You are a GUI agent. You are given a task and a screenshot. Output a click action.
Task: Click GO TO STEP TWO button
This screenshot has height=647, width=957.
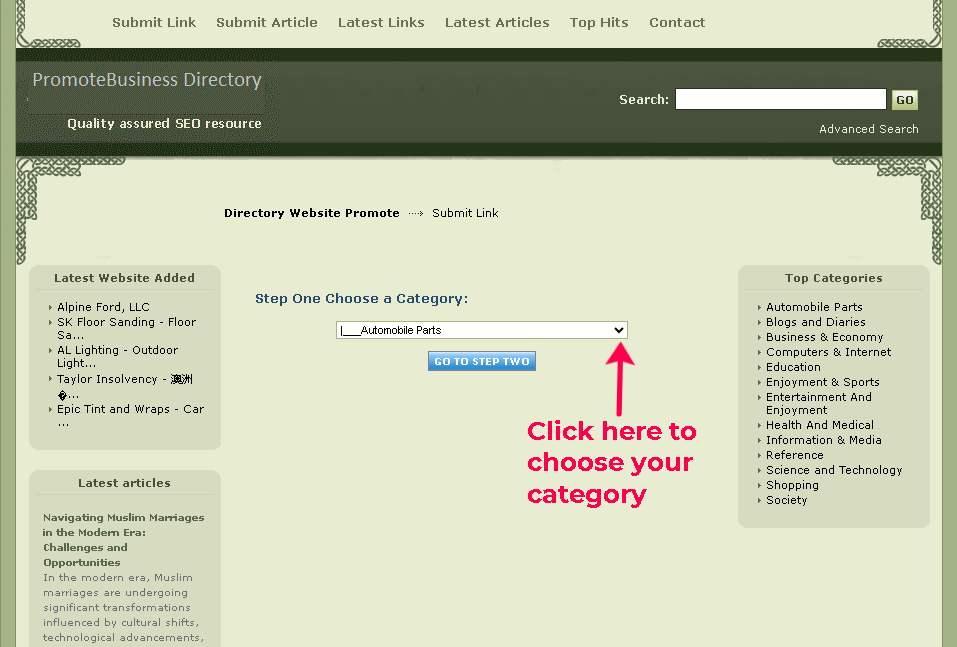coord(482,361)
